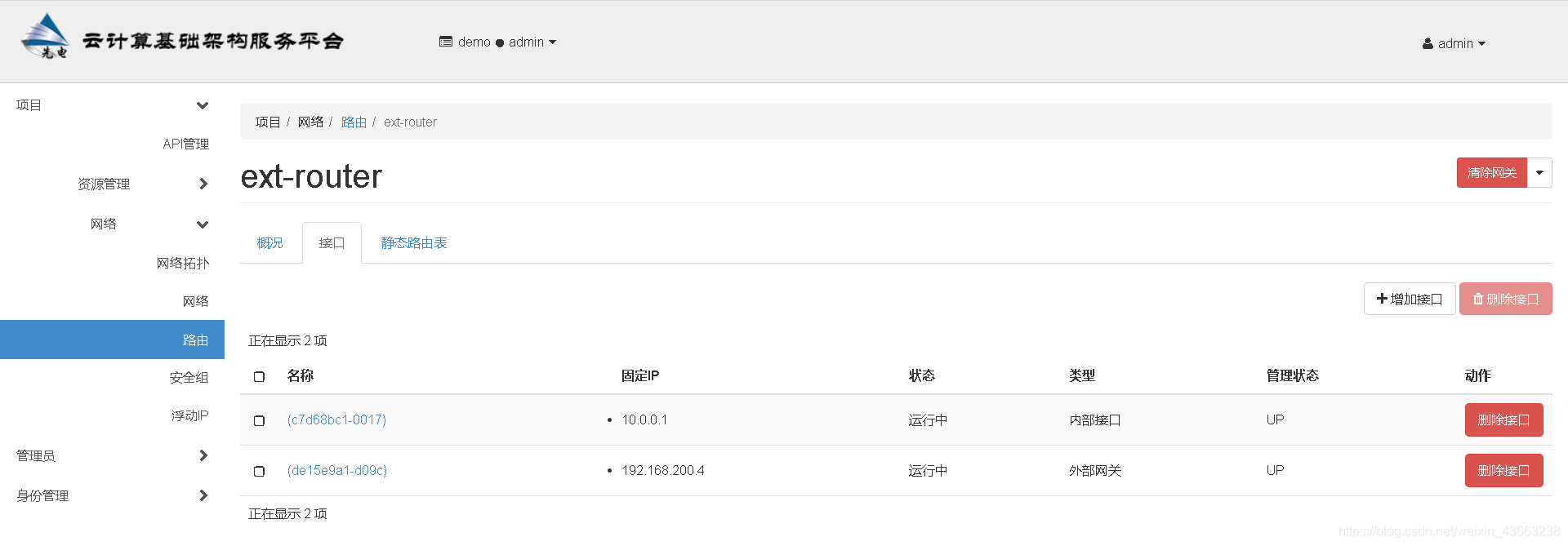Click the plus icon on 增加接口
The image size is (1568, 546).
pyautogui.click(x=1382, y=299)
